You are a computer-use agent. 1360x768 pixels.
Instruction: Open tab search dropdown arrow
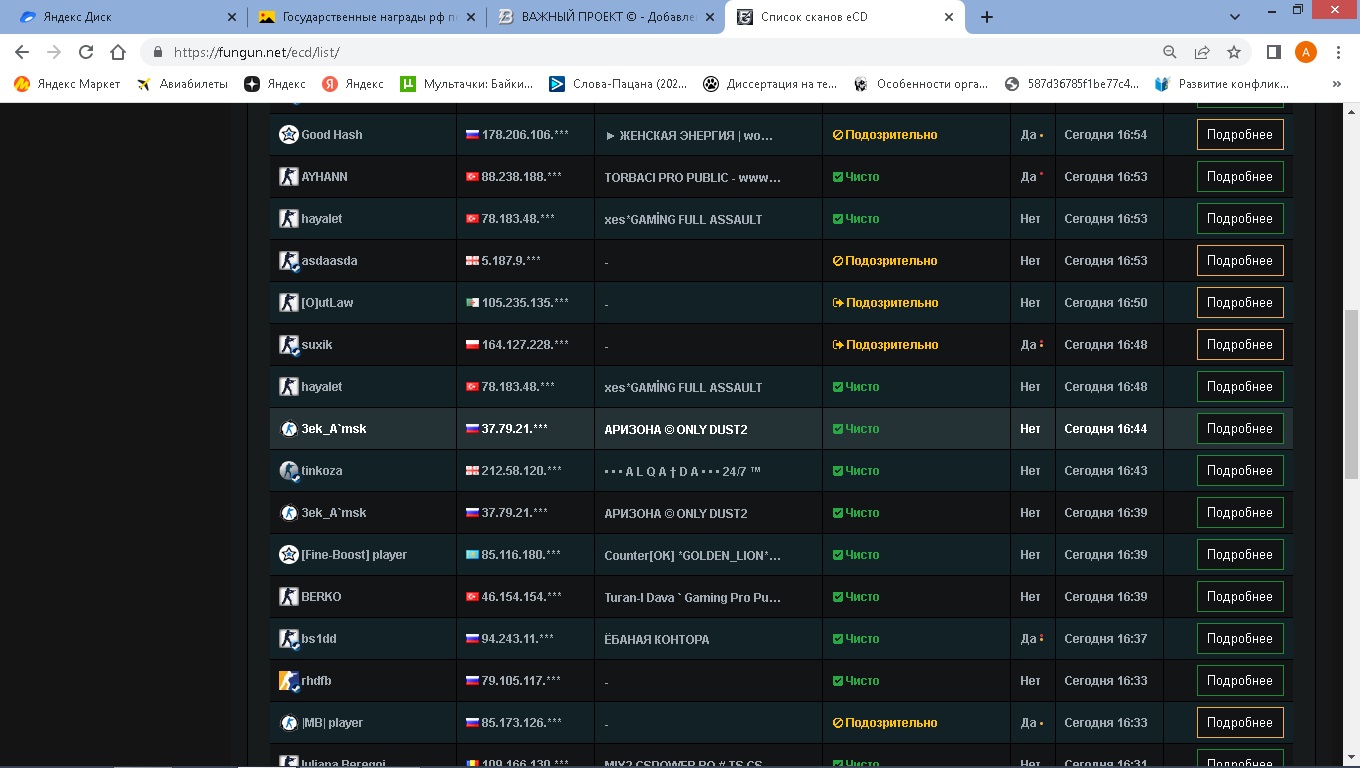tap(1235, 17)
